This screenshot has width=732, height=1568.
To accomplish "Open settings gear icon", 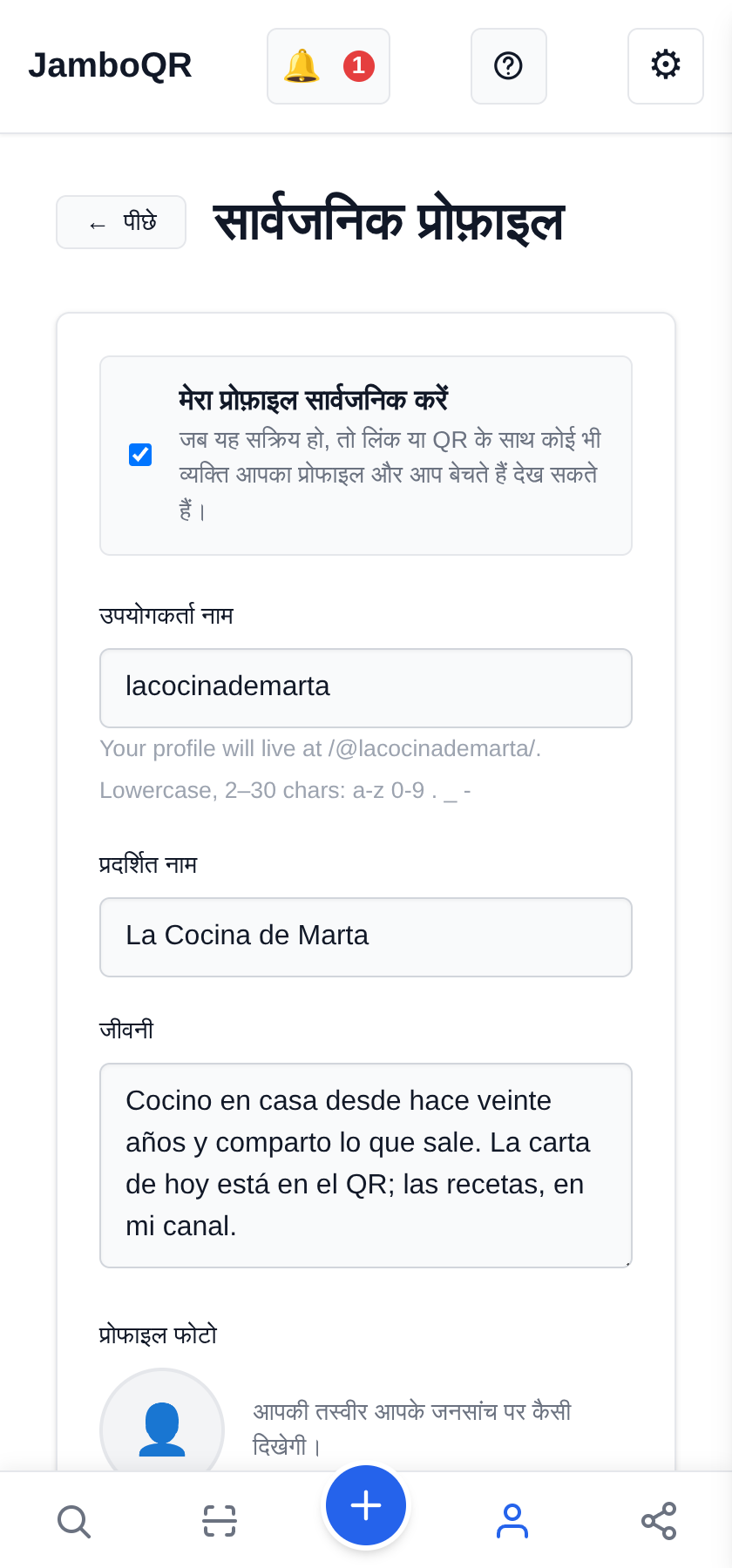I will click(x=666, y=66).
